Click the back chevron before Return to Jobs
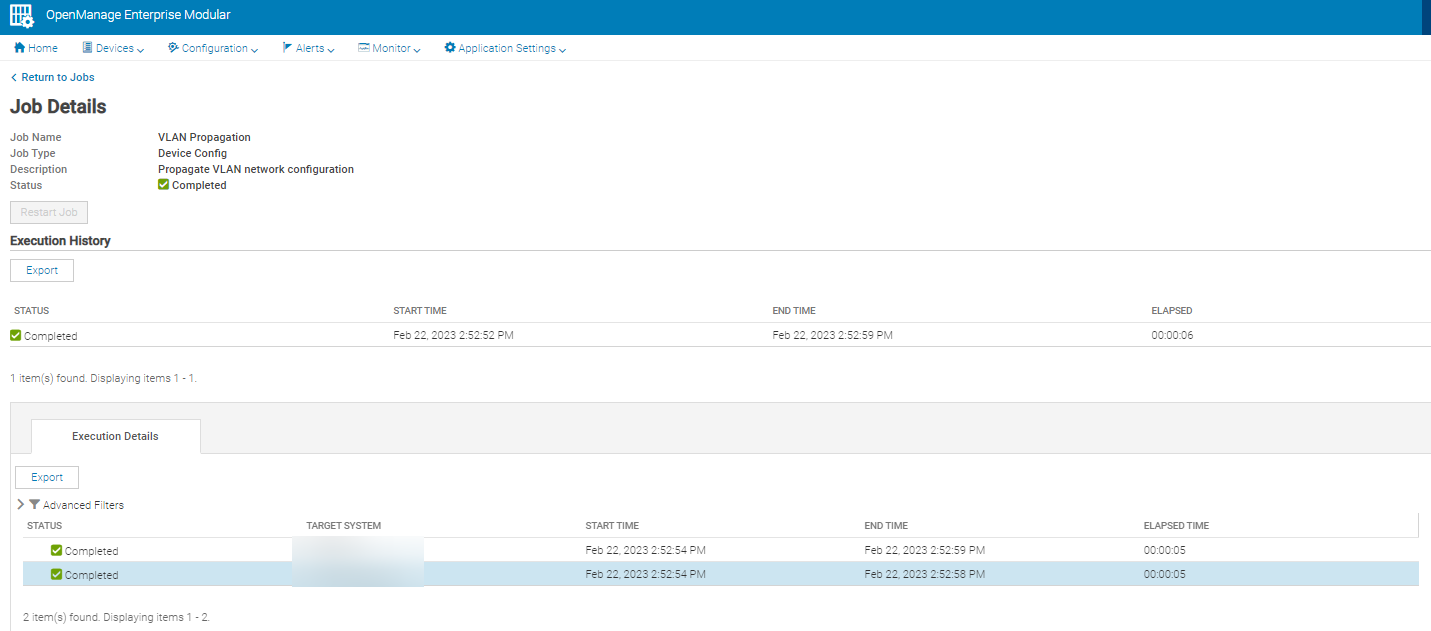The height and width of the screenshot is (631, 1431). (12, 77)
